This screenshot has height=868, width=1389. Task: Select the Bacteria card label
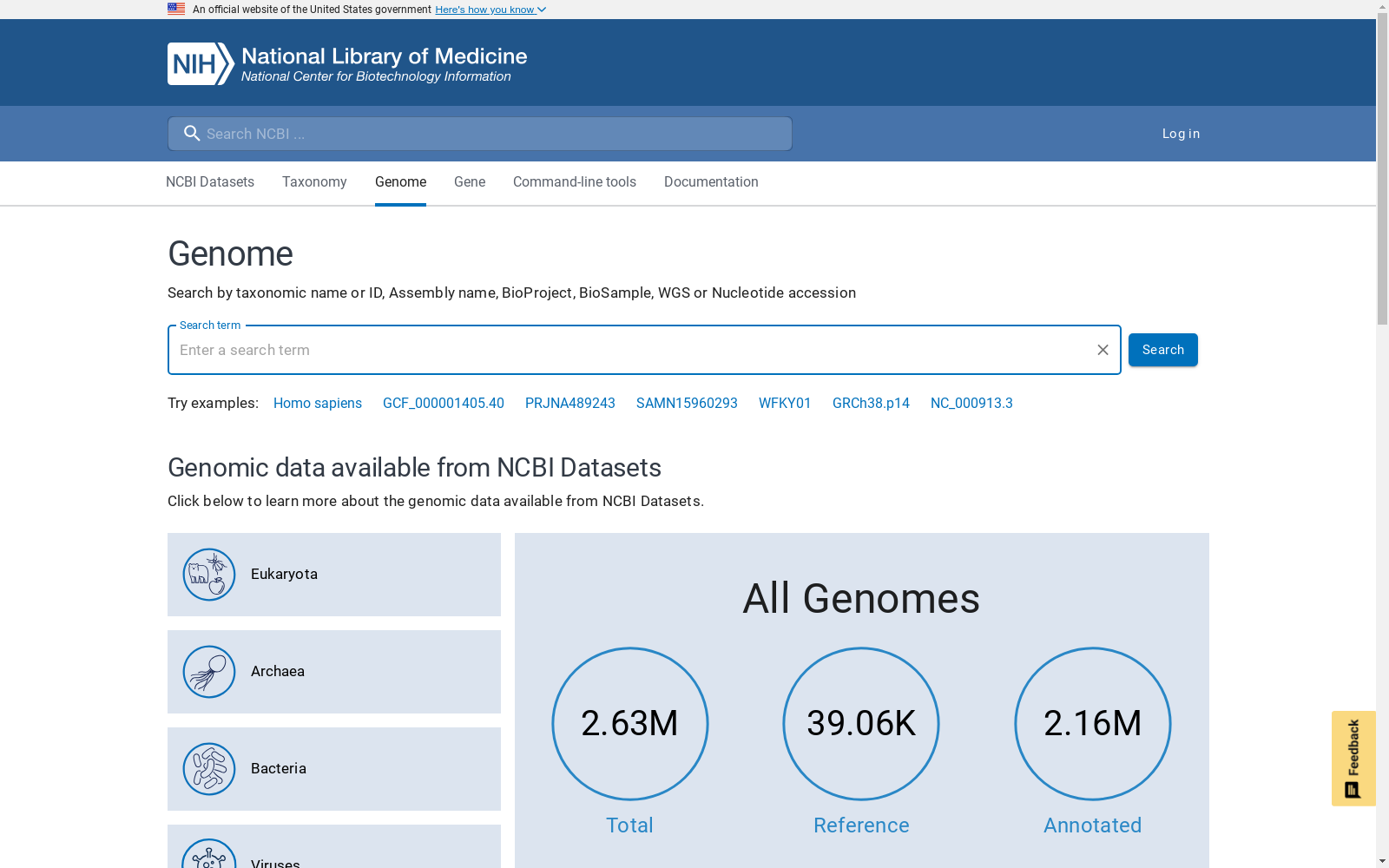pos(279,769)
